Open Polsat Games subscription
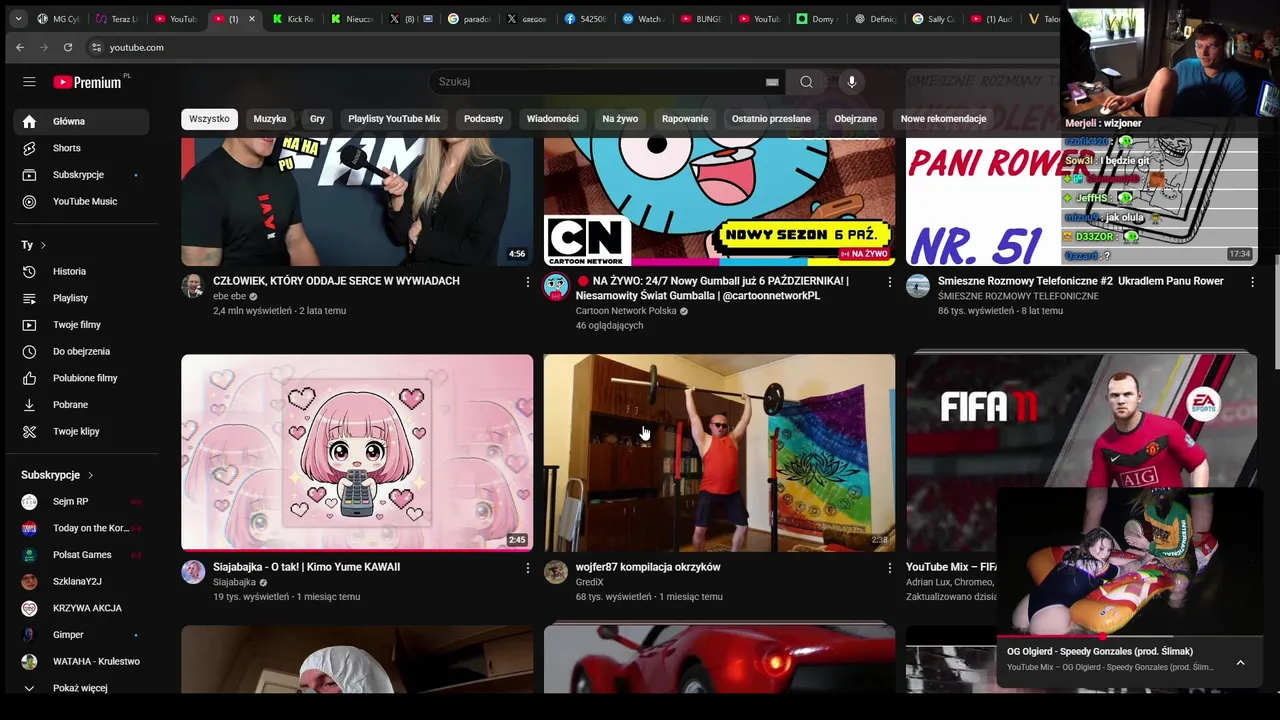Image resolution: width=1280 pixels, height=720 pixels. (81, 555)
